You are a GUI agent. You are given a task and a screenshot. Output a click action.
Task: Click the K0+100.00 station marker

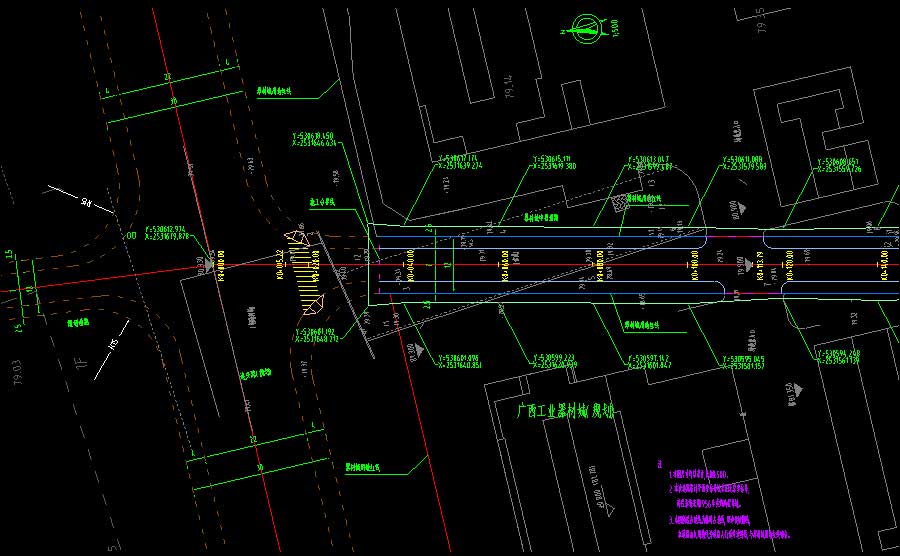693,268
